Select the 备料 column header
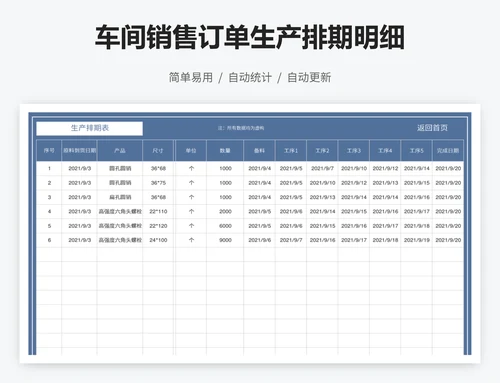Screen dimensions: 500x383 [x=259, y=151]
